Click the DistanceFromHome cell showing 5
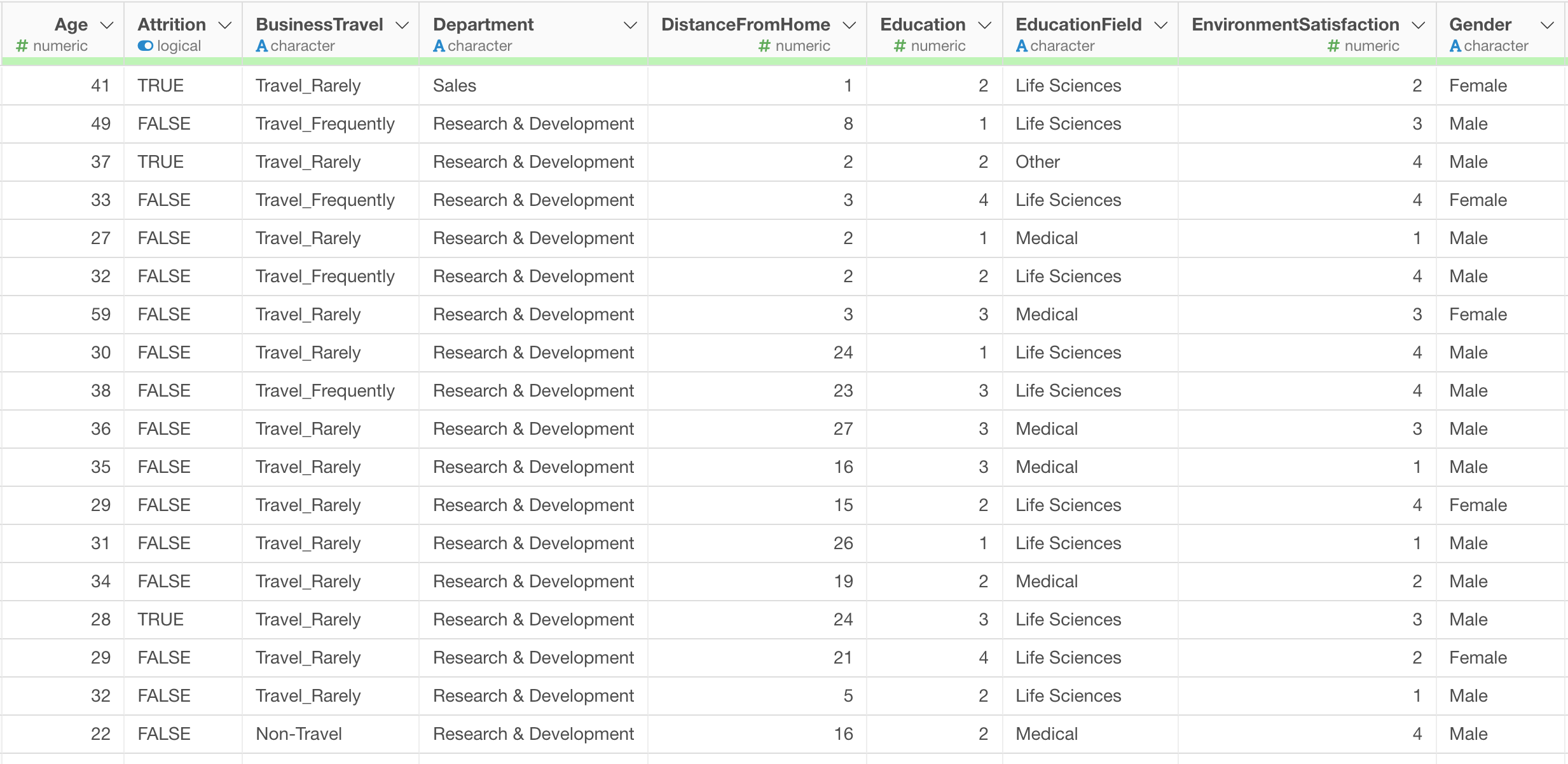Screen dimensions: 1568x764 point(757,696)
